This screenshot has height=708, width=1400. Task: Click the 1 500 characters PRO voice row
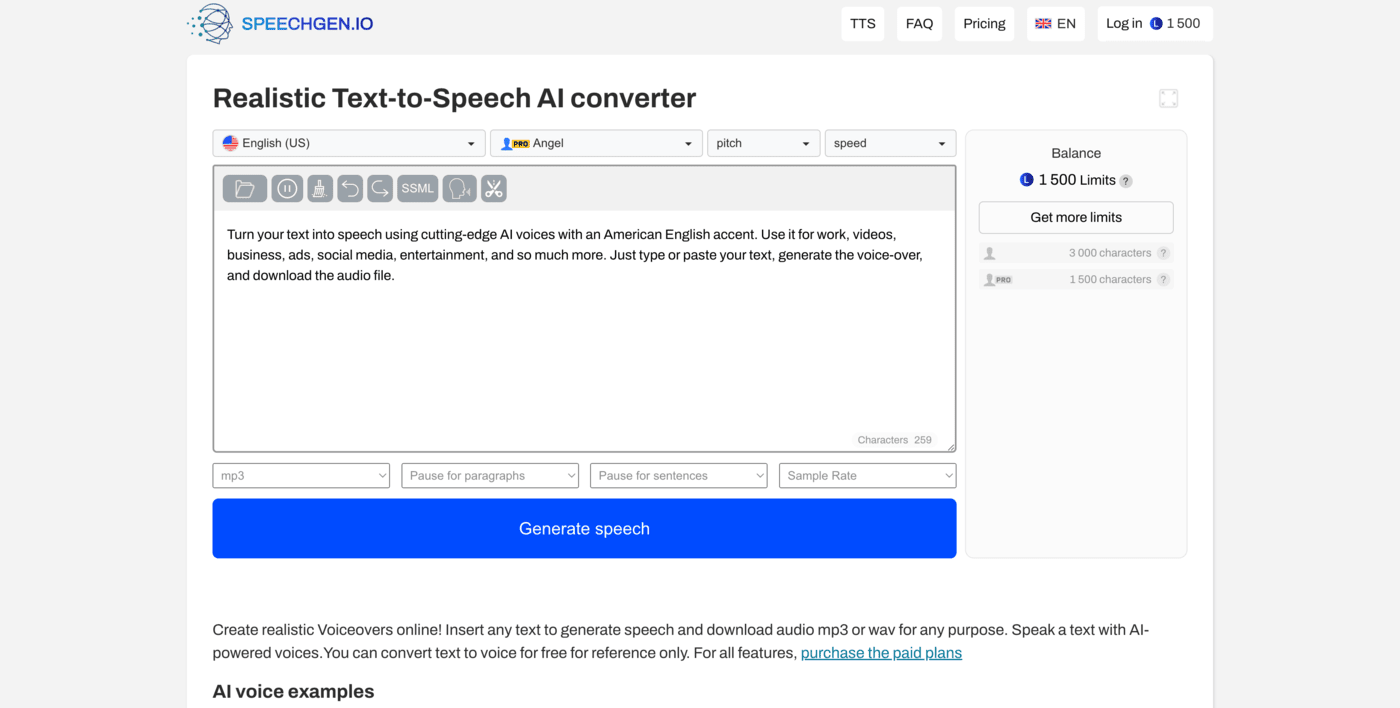1076,280
